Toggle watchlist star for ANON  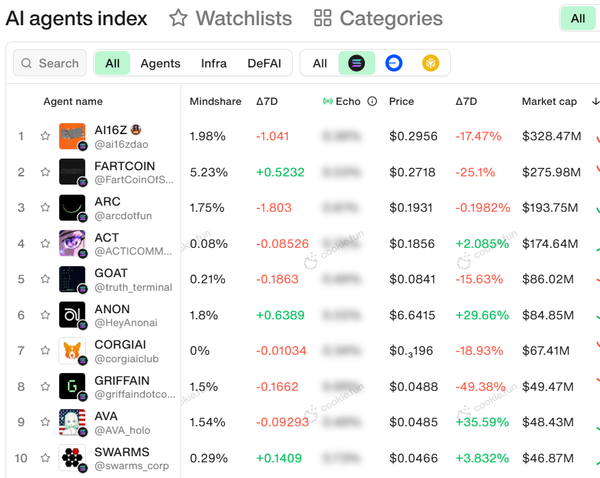45,315
